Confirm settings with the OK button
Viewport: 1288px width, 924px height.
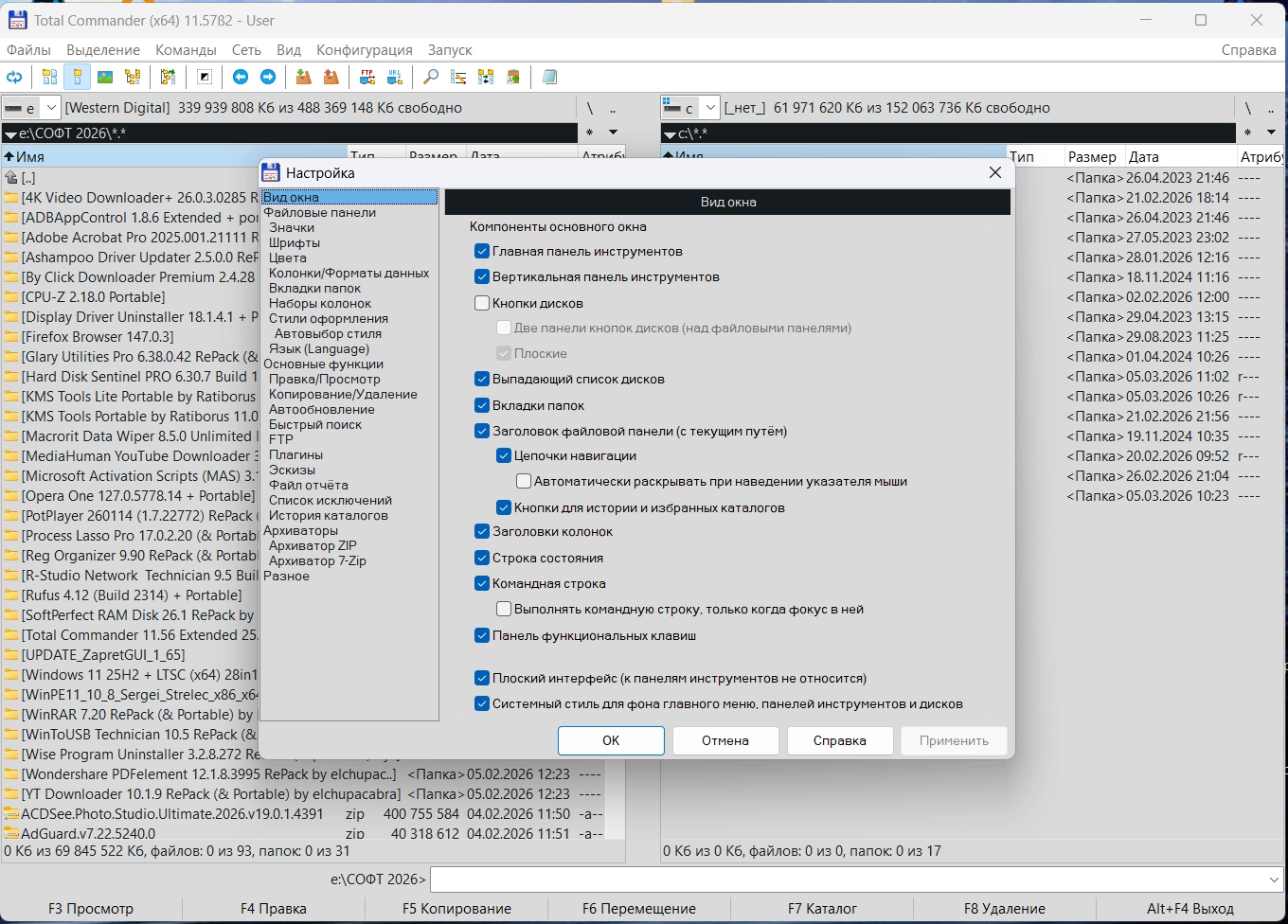[x=611, y=740]
